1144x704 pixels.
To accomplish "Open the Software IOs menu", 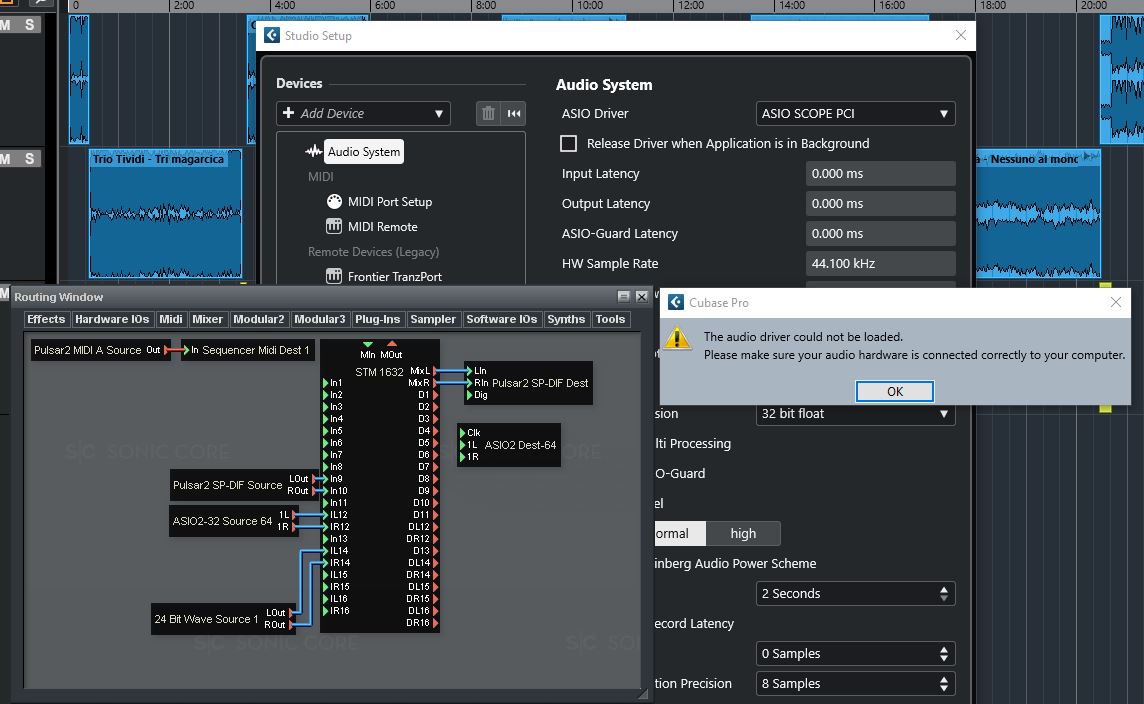I will (x=501, y=319).
